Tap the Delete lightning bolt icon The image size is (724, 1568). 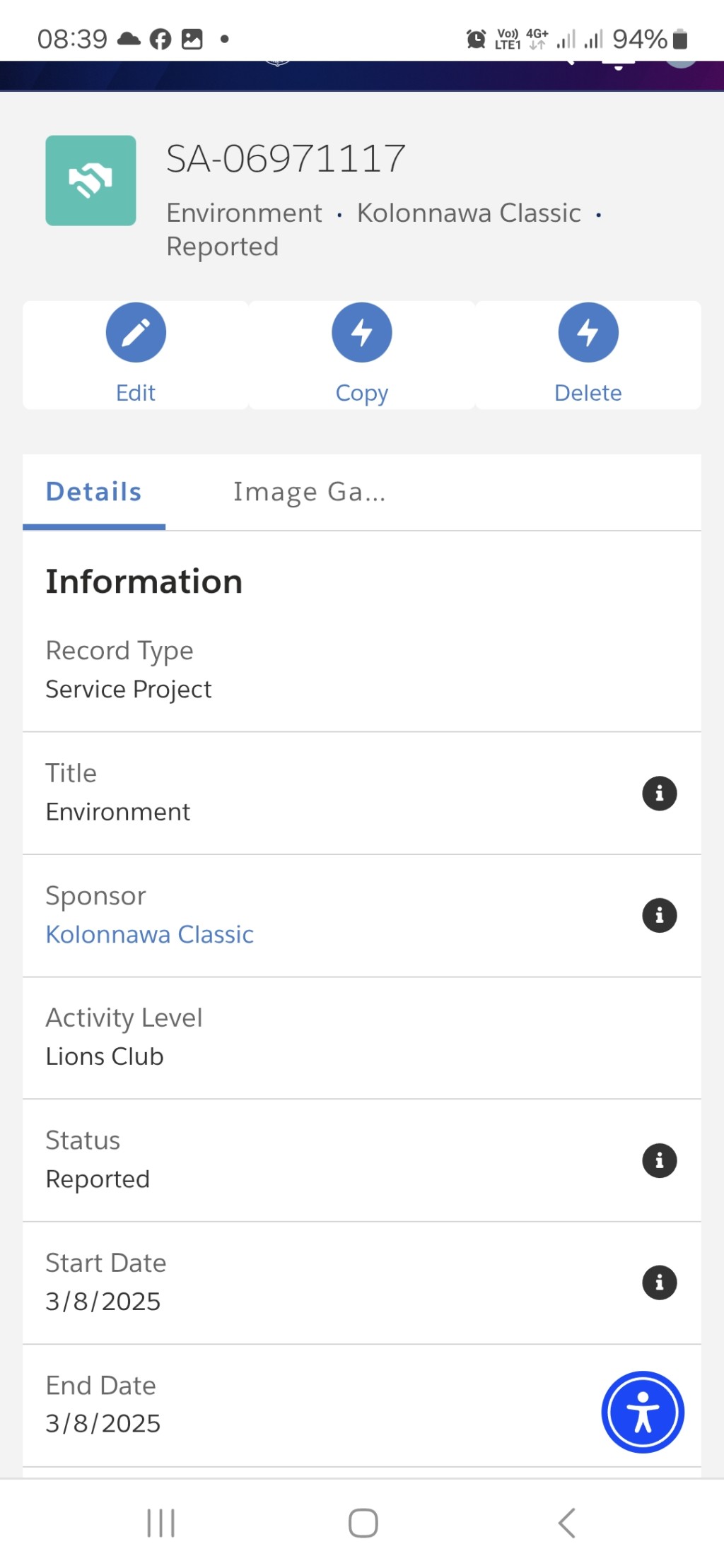(x=588, y=332)
